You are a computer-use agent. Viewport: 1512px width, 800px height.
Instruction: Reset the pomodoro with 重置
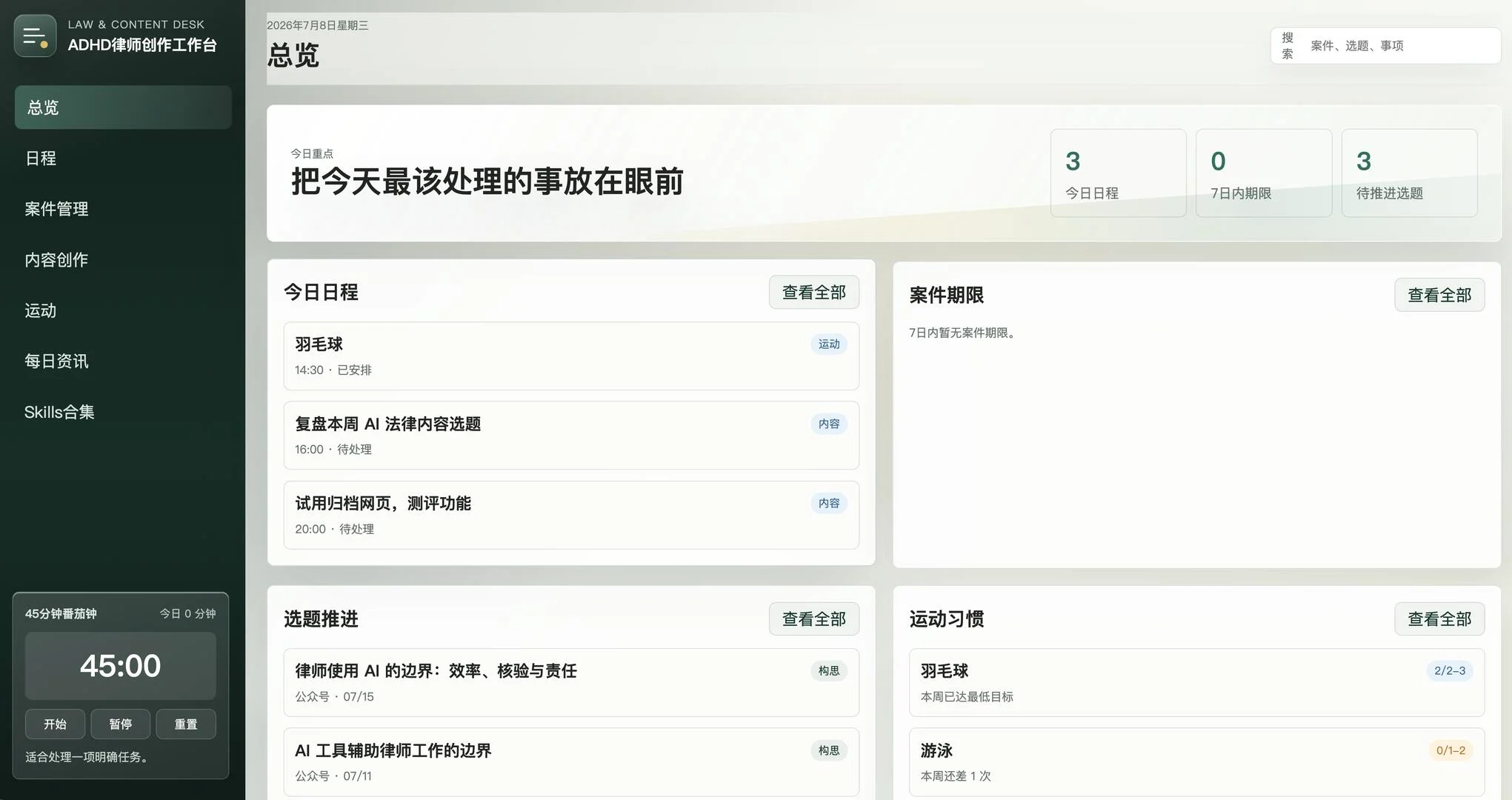coord(186,724)
